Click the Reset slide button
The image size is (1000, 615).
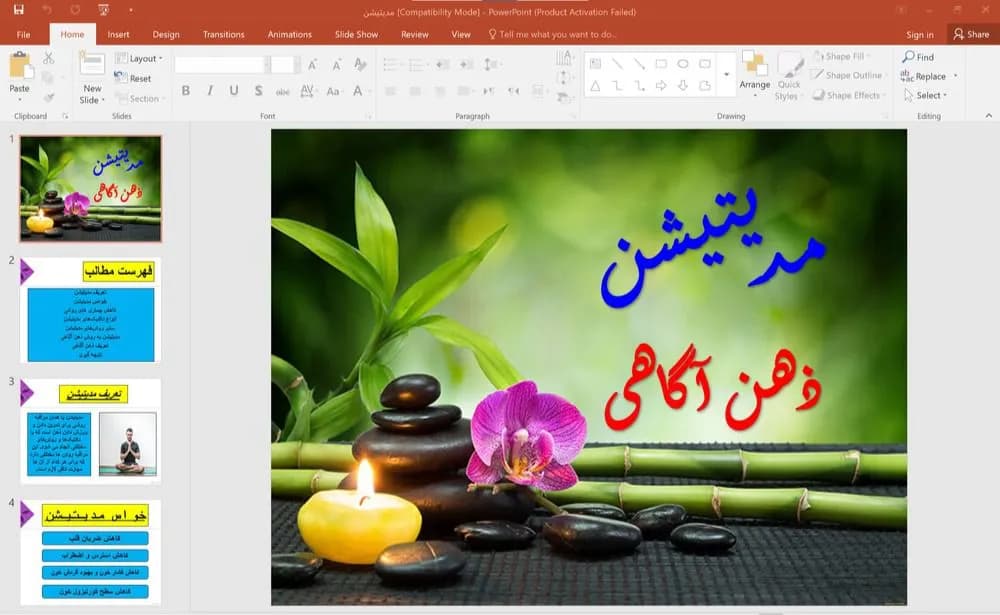pos(133,78)
